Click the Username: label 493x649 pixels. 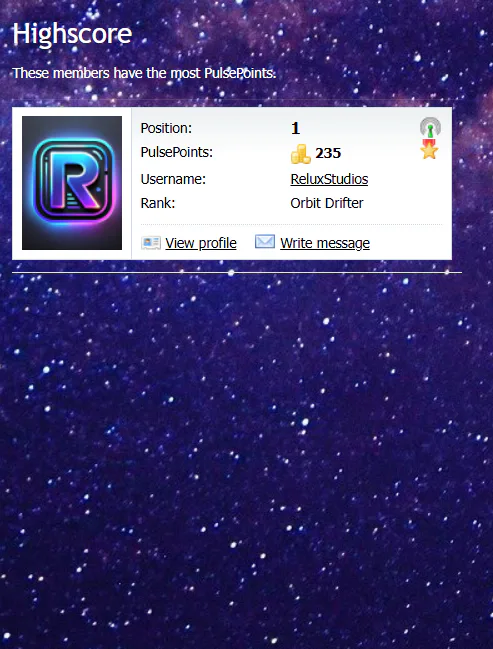[173, 179]
